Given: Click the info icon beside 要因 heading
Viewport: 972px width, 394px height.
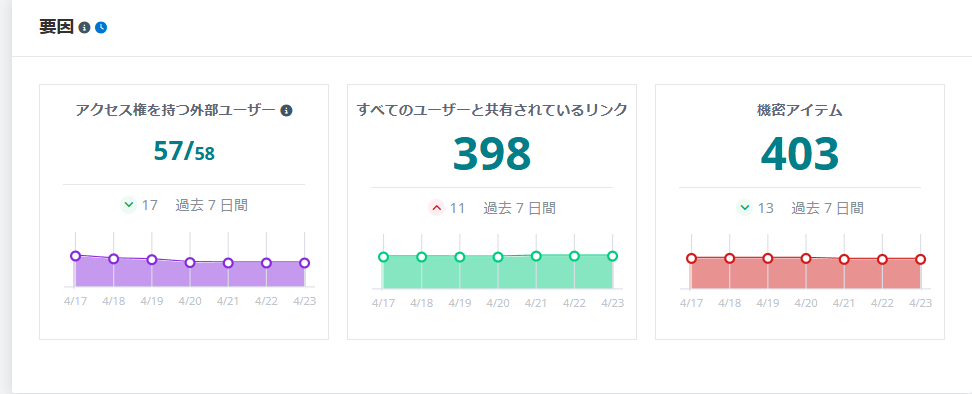Looking at the screenshot, I should 85,28.
